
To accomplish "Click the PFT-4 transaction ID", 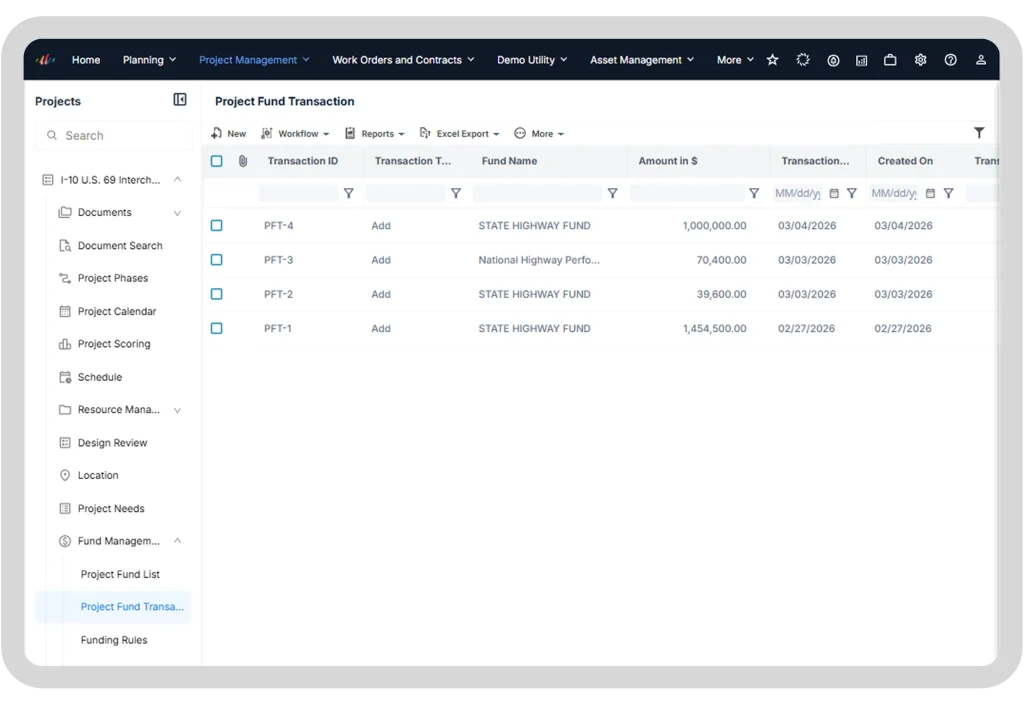I will pyautogui.click(x=279, y=226).
